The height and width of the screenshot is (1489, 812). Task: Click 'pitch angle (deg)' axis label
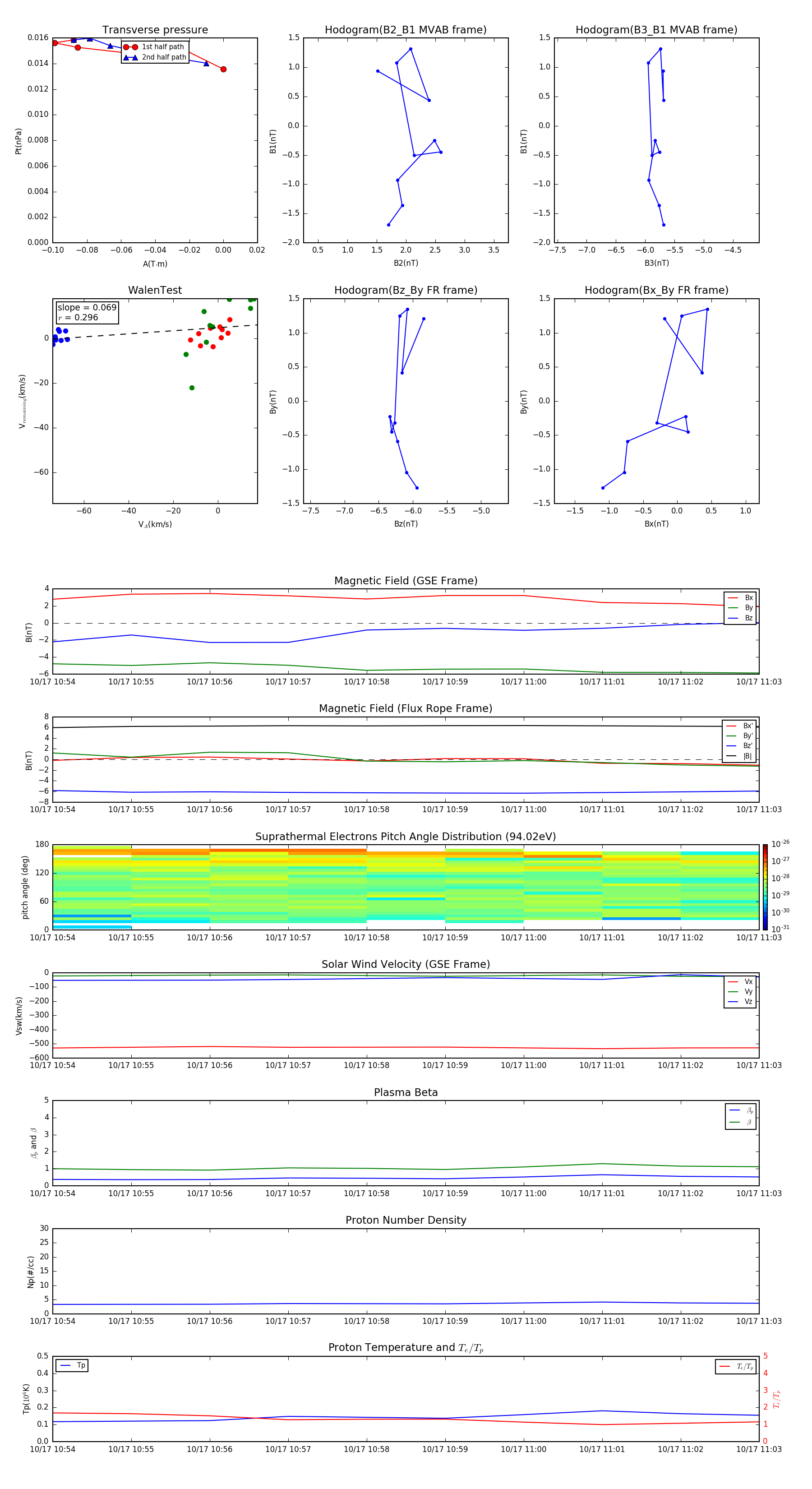(25, 887)
